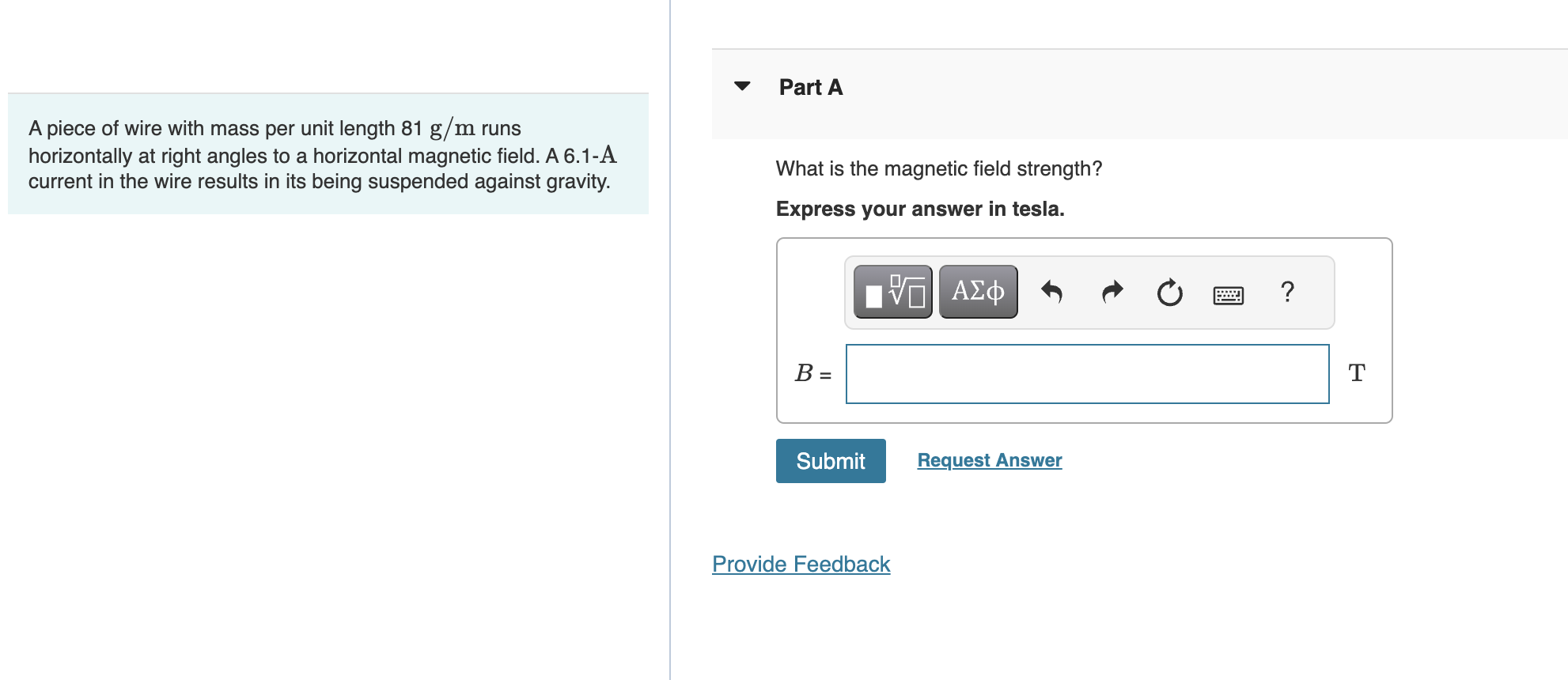Open the Provide Feedback link
The height and width of the screenshot is (680, 1568).
point(801,564)
